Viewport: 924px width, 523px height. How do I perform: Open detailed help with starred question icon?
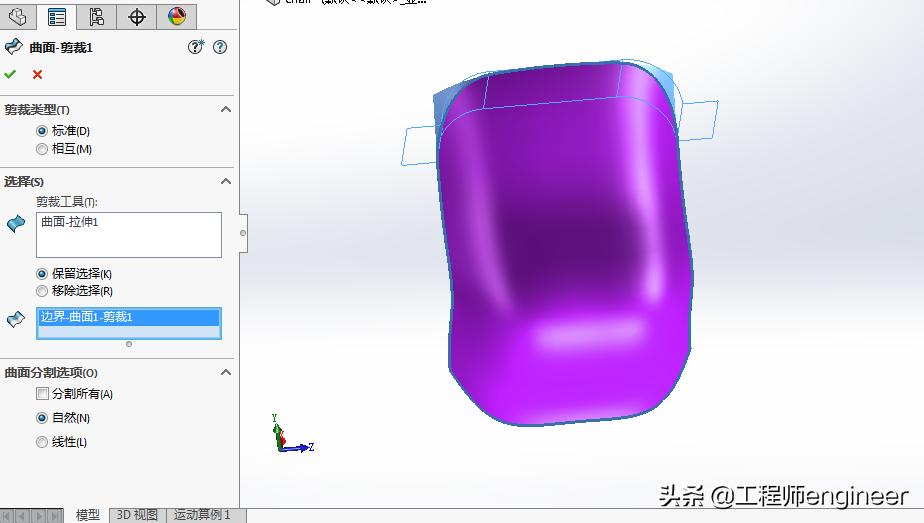[x=196, y=47]
